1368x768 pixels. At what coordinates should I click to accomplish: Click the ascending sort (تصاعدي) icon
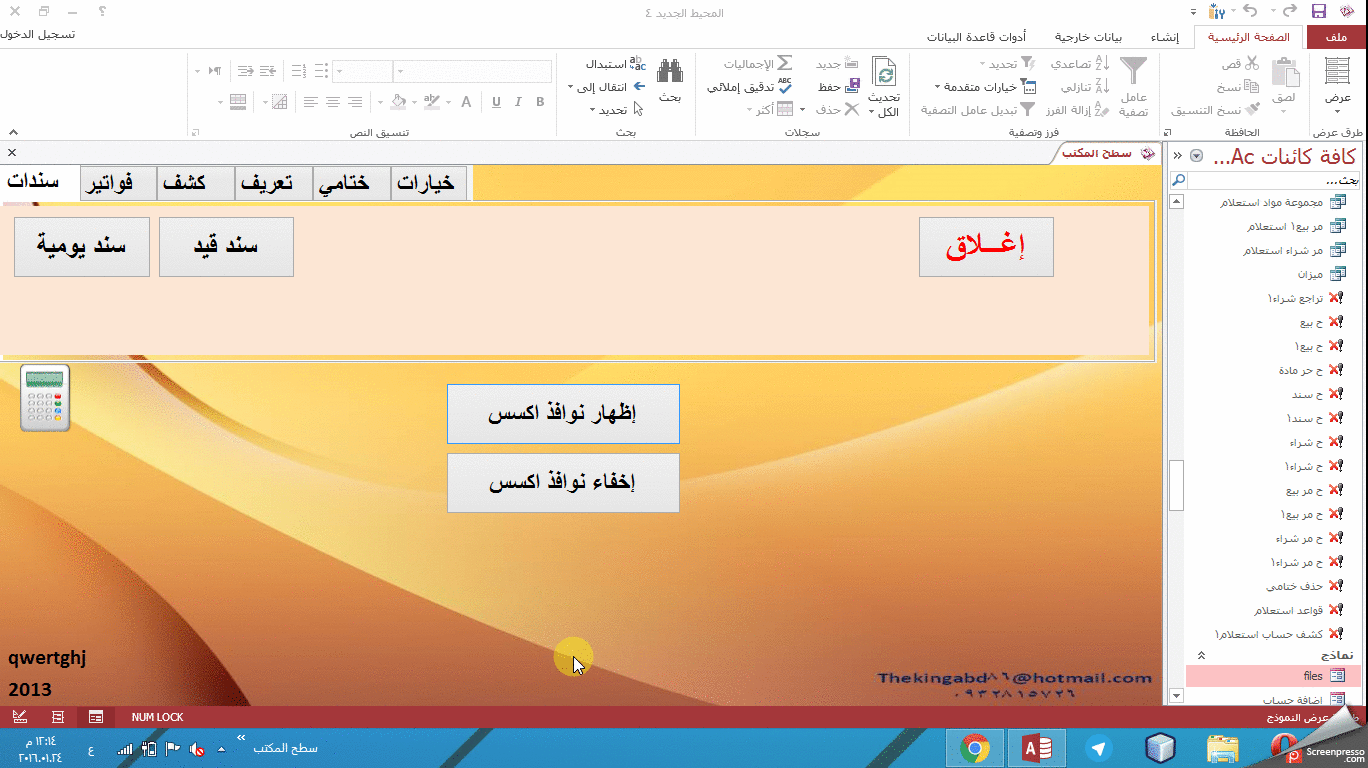coord(1102,64)
